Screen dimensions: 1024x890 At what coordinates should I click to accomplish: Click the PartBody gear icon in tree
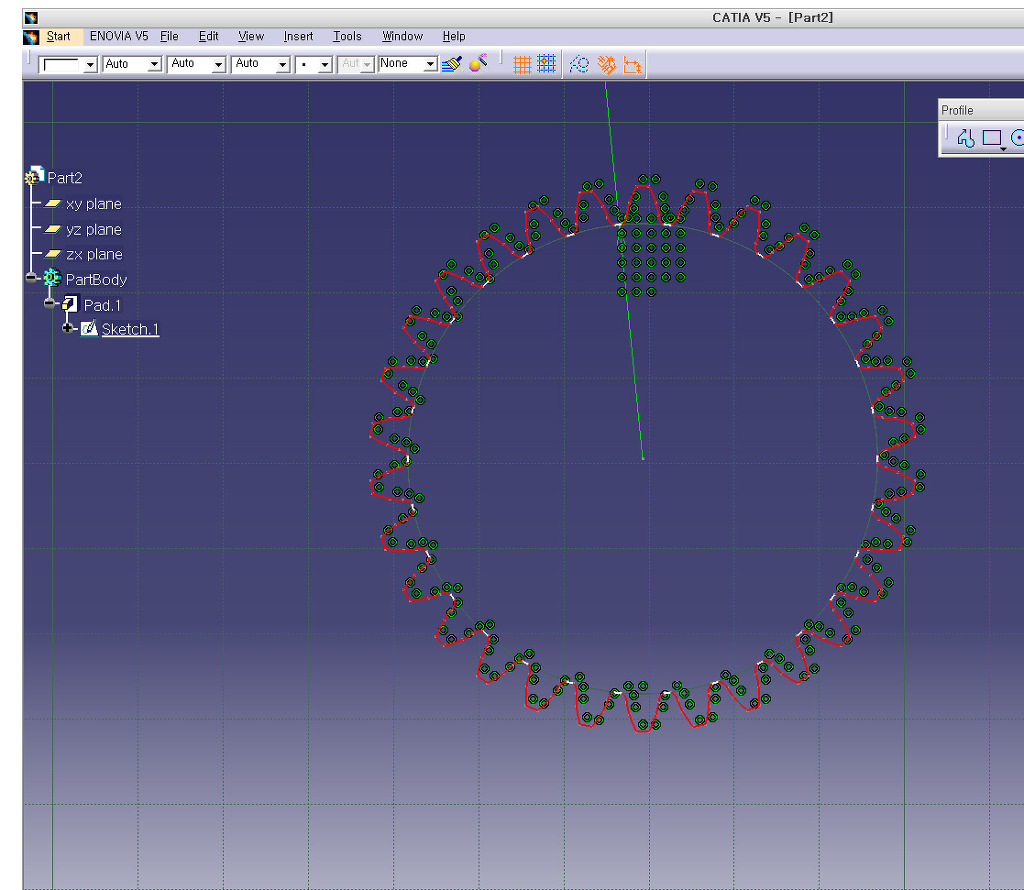click(52, 279)
